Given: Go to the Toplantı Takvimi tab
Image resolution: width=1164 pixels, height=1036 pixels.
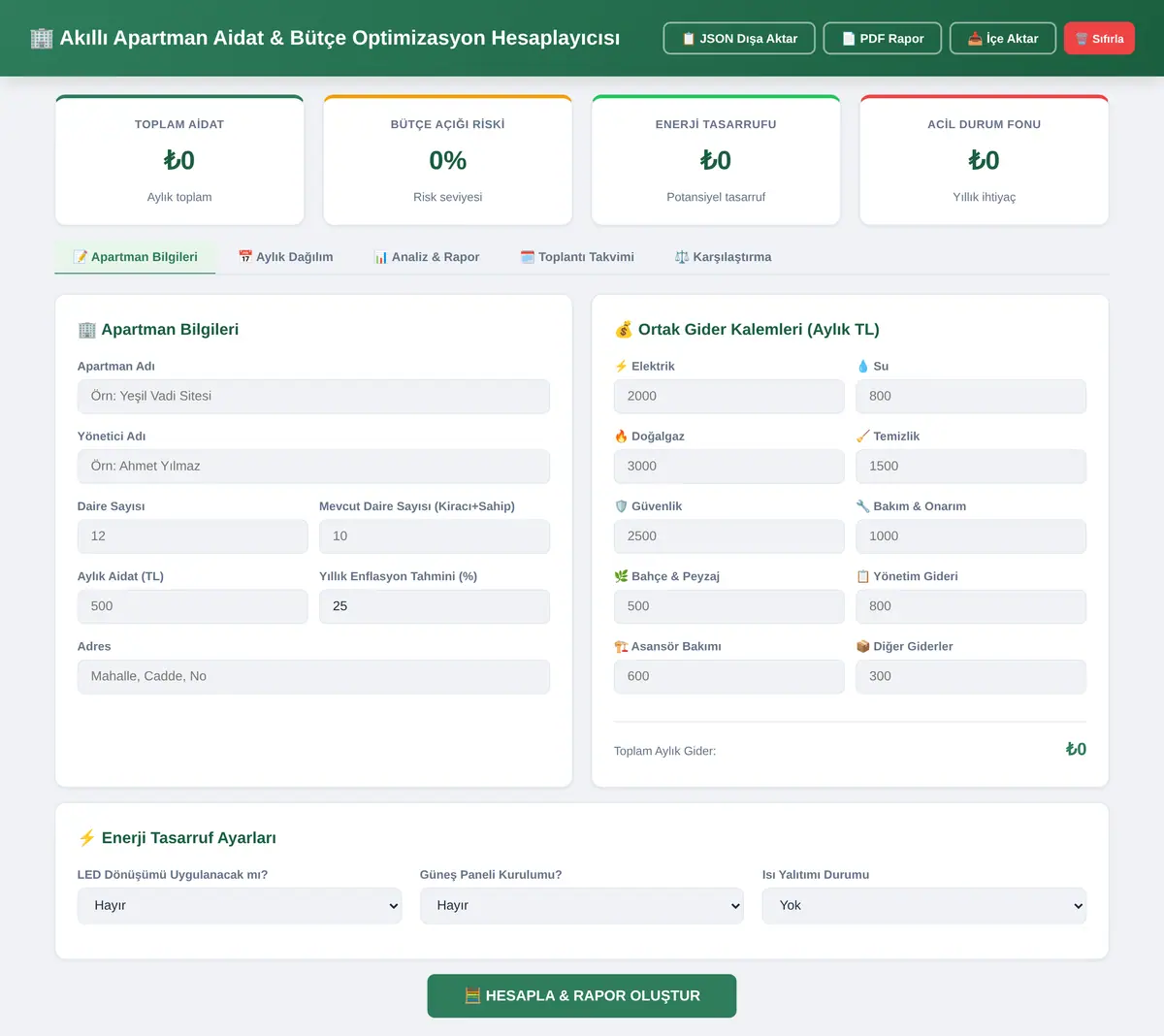Looking at the screenshot, I should (577, 257).
